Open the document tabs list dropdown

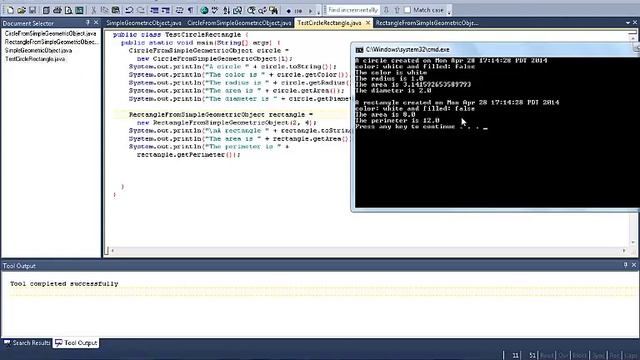[x=628, y=23]
